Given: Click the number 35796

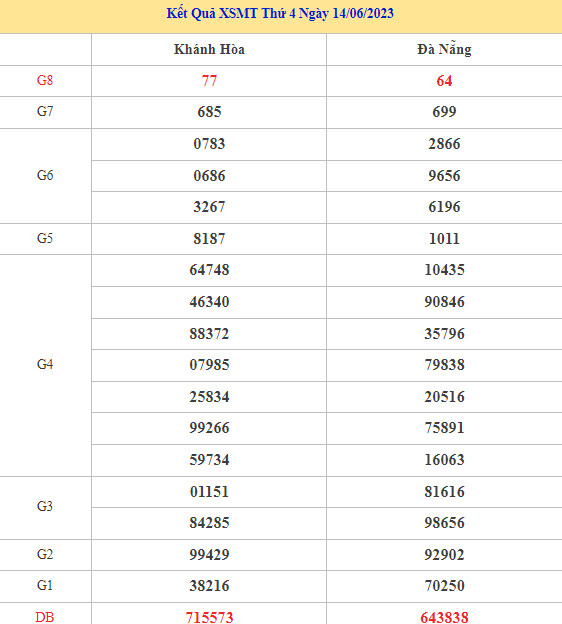Looking at the screenshot, I should coord(444,334).
